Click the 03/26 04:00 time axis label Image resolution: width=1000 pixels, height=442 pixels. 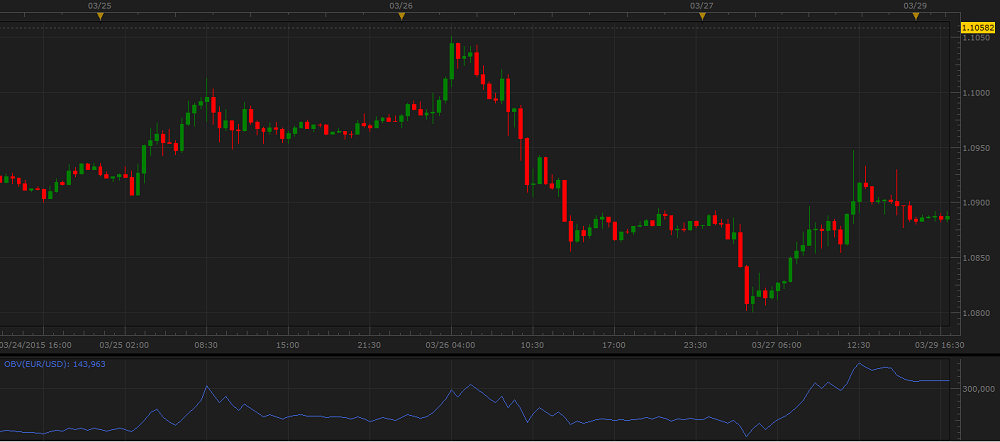pyautogui.click(x=450, y=345)
